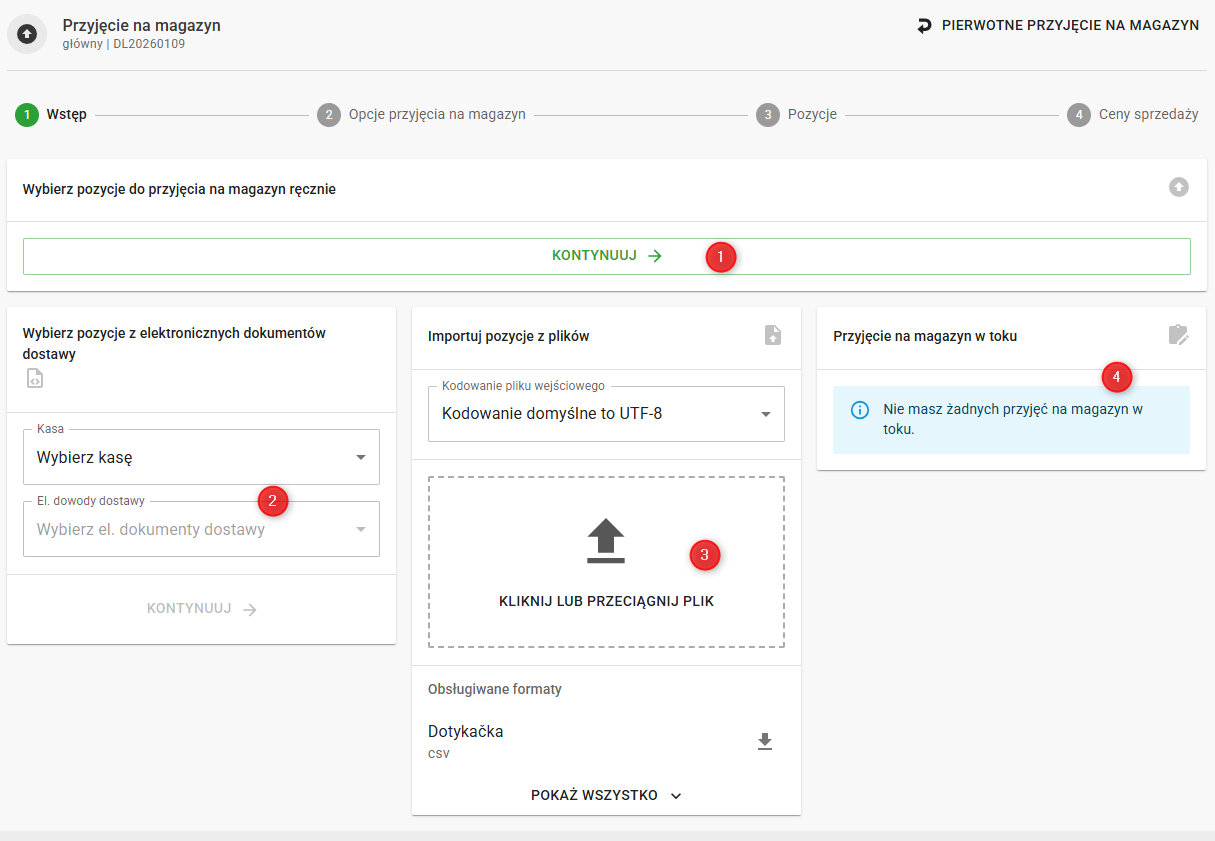Viewport: 1215px width, 841px height.
Task: Click the Kliknij lub przeciągnij plik drop area
Action: point(606,602)
